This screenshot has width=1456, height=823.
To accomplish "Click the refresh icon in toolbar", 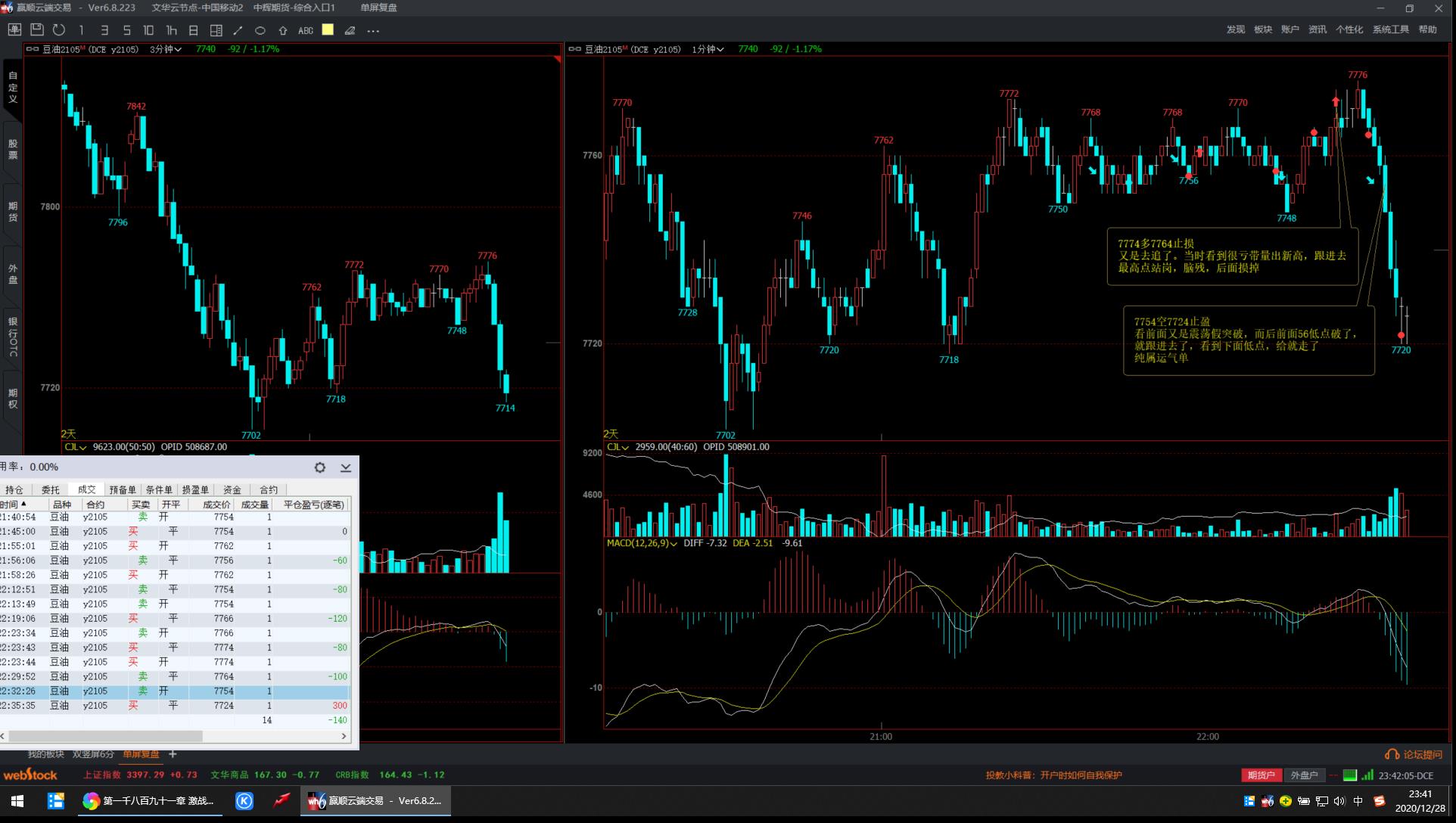I will (x=59, y=30).
